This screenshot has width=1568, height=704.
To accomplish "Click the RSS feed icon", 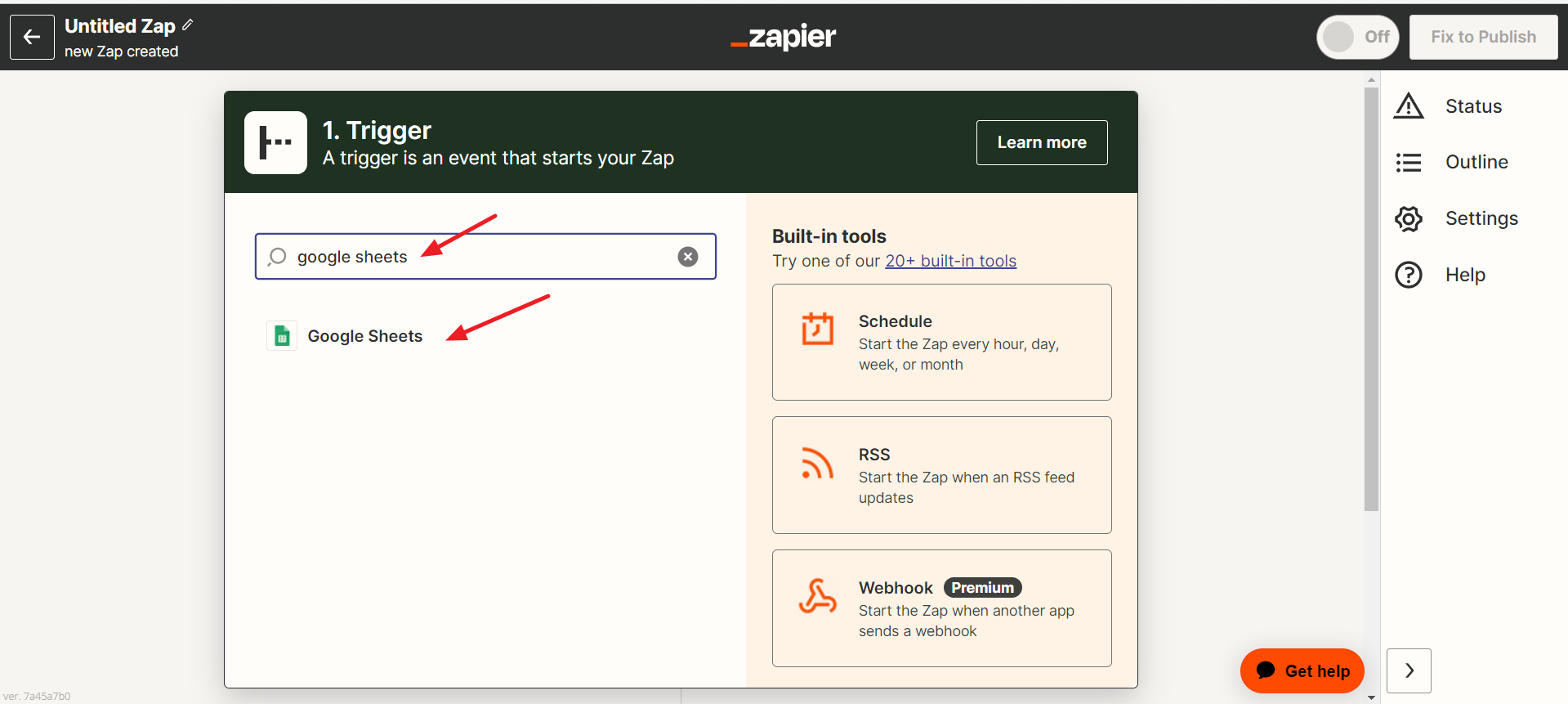I will [x=817, y=463].
